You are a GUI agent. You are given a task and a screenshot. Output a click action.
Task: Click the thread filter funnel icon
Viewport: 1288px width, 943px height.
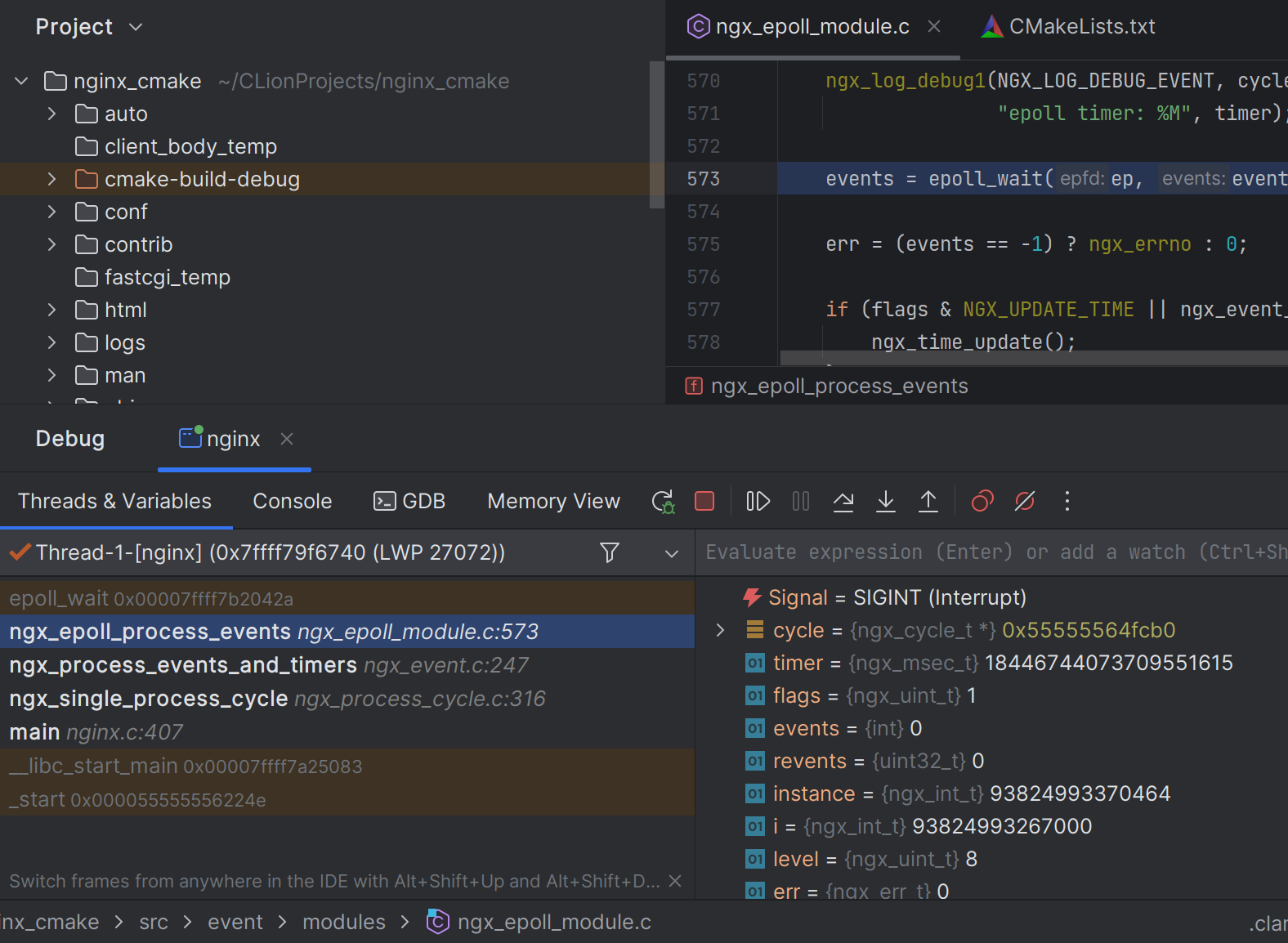[609, 553]
